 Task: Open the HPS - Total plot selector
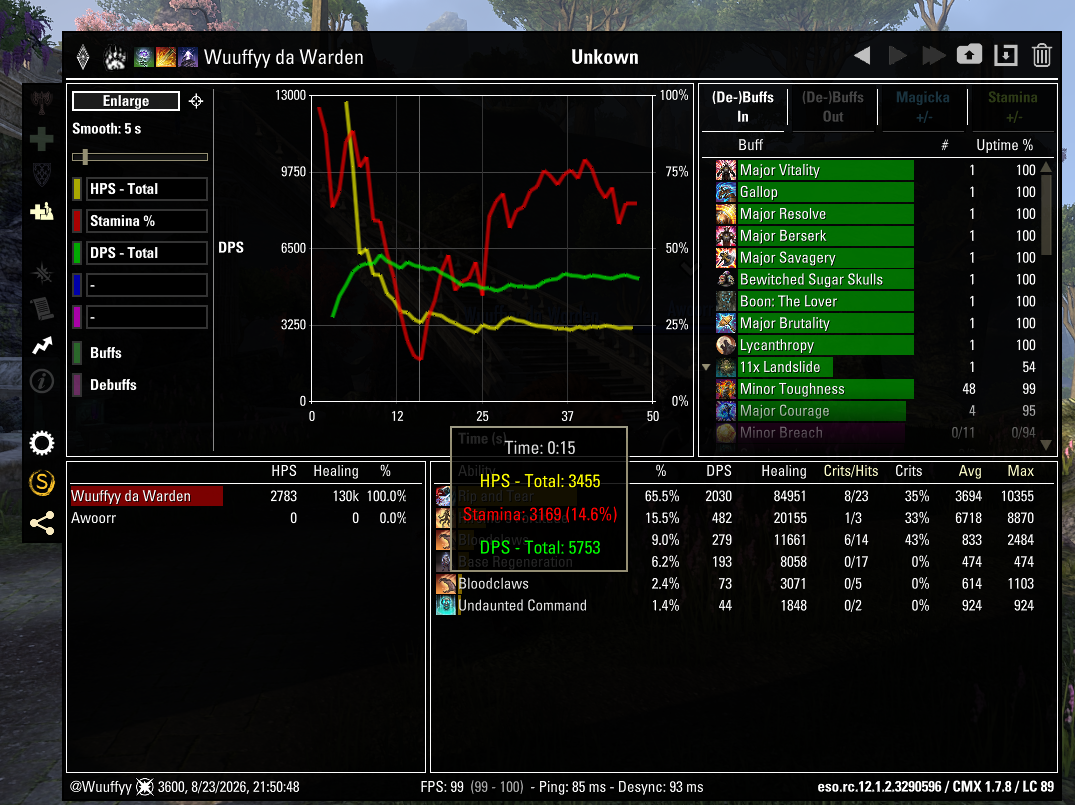point(147,189)
